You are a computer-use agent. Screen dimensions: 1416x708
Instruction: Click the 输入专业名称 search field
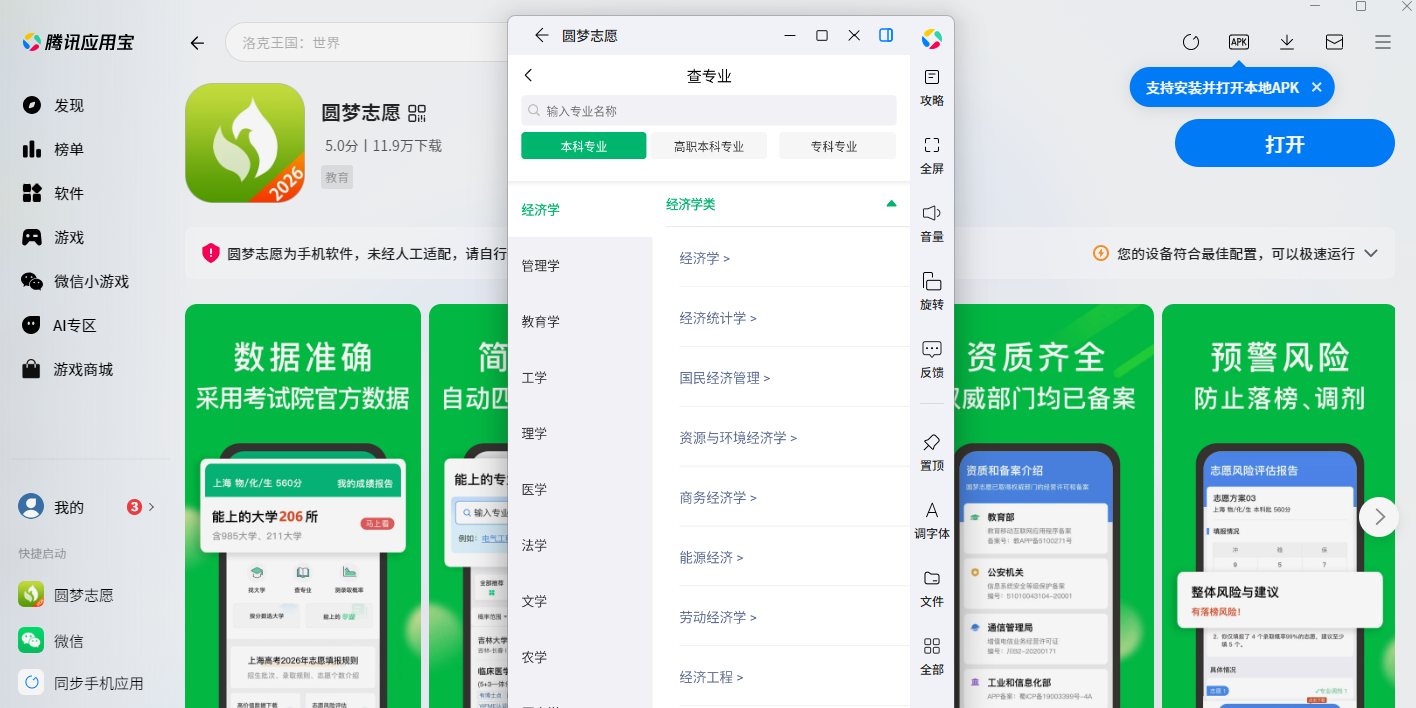point(709,110)
